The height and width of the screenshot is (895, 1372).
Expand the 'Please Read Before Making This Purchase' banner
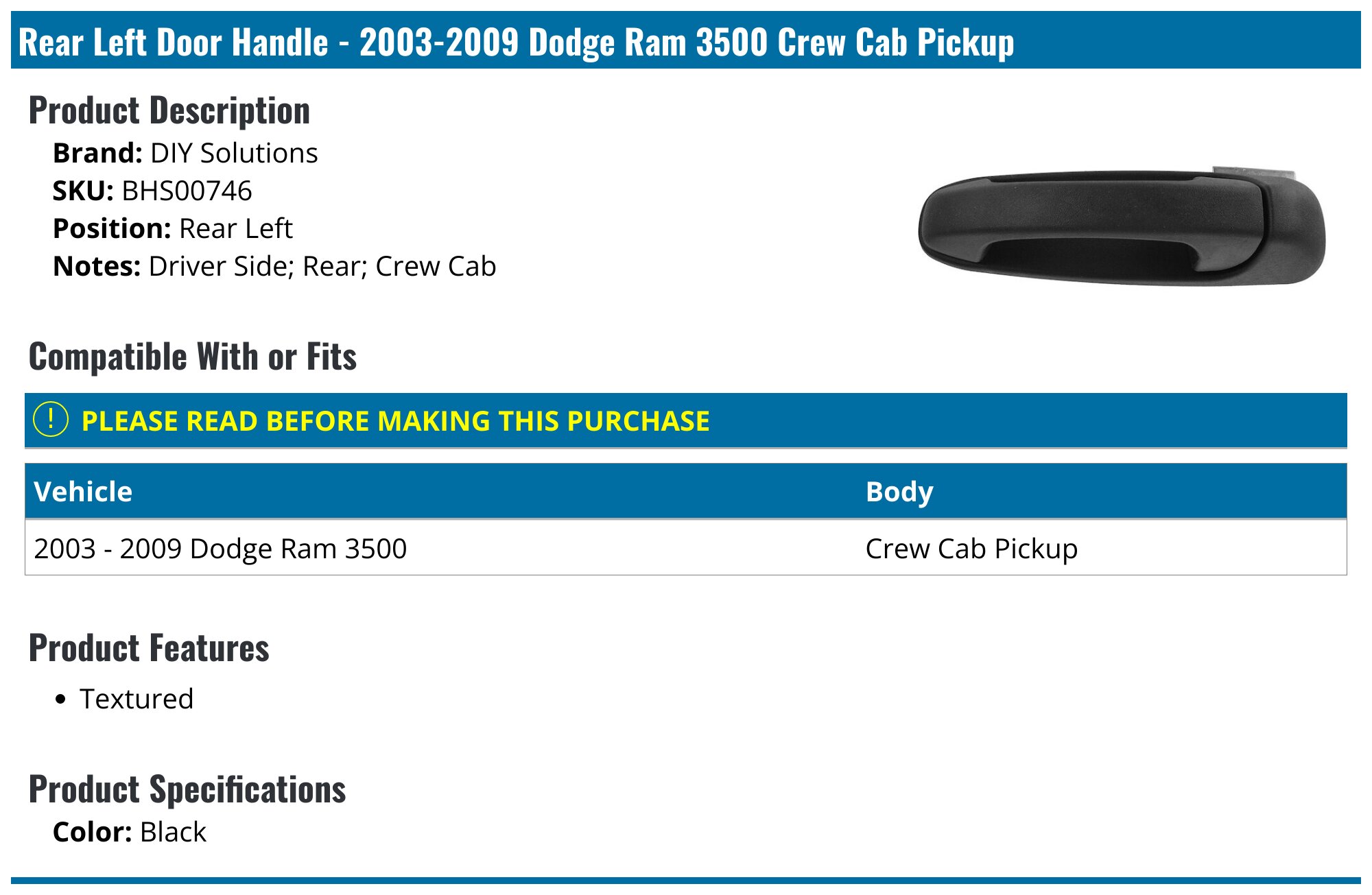click(x=395, y=421)
